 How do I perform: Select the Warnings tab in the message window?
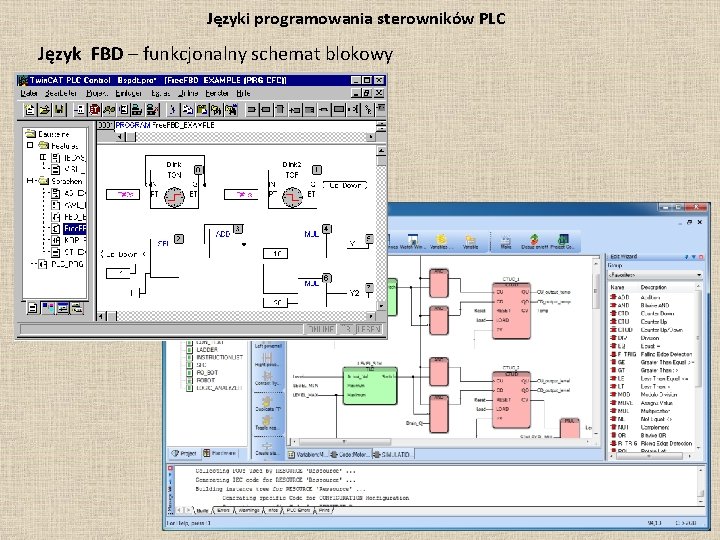[249, 510]
